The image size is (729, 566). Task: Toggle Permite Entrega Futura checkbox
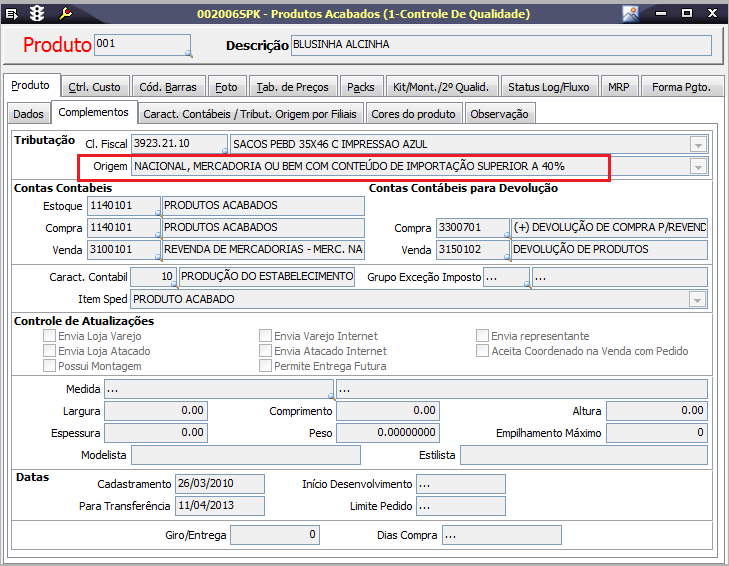pyautogui.click(x=265, y=366)
